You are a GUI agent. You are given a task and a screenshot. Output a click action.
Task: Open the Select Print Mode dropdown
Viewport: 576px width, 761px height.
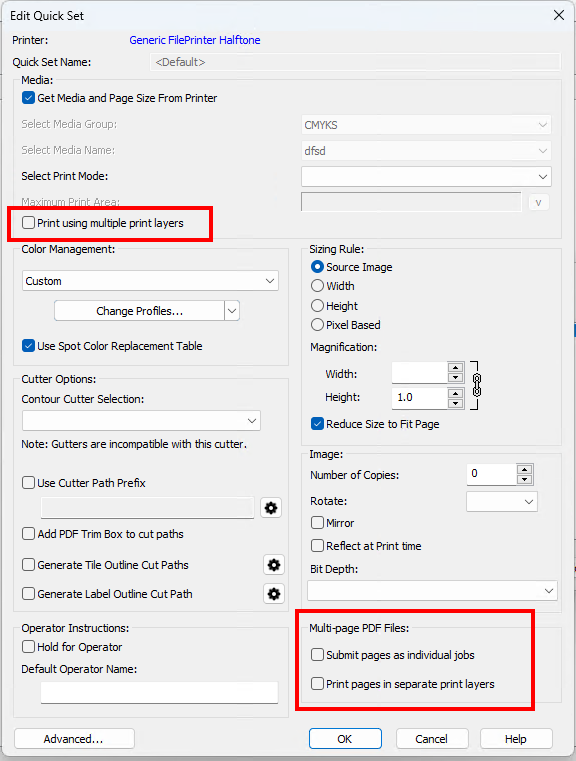426,177
